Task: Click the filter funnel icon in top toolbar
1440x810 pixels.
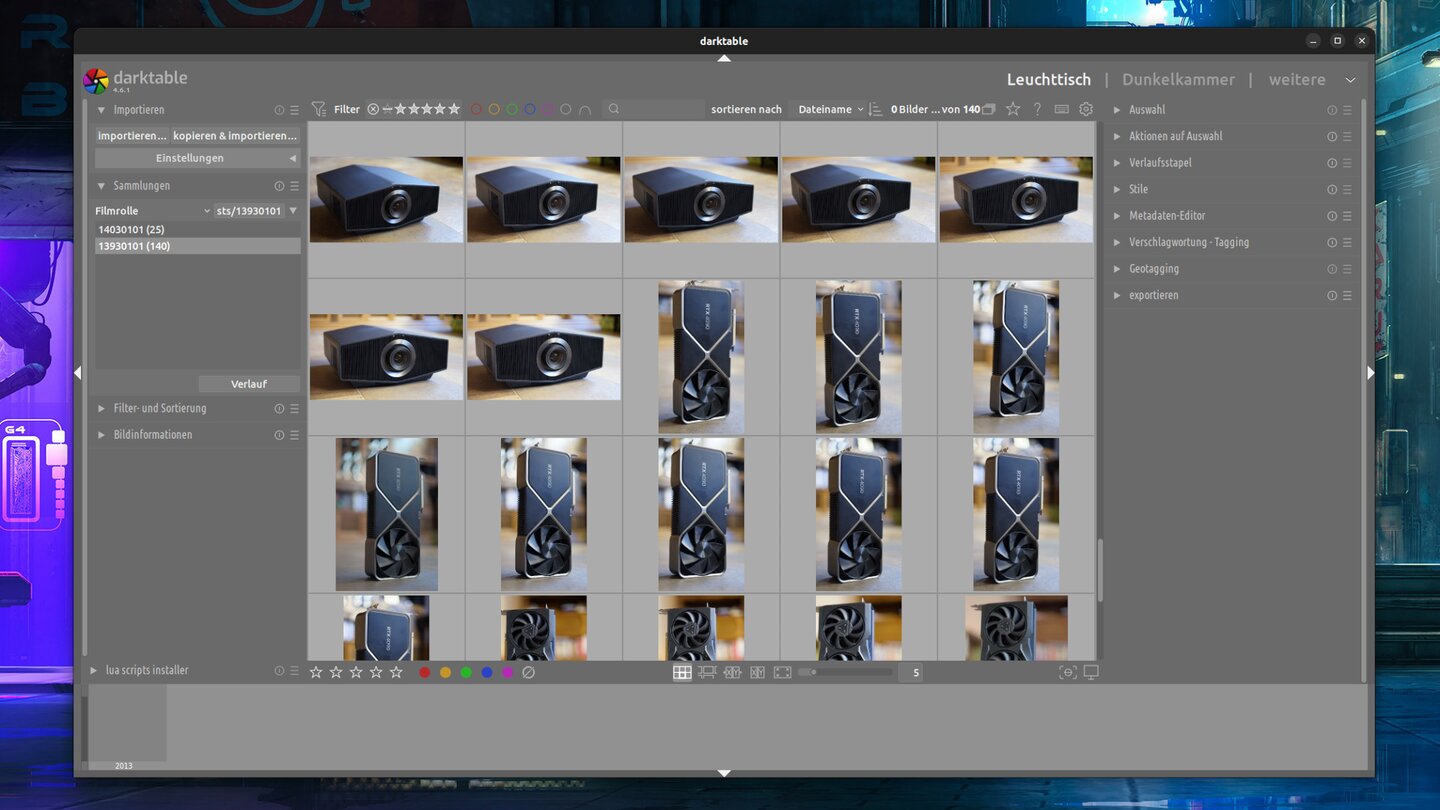Action: [319, 109]
